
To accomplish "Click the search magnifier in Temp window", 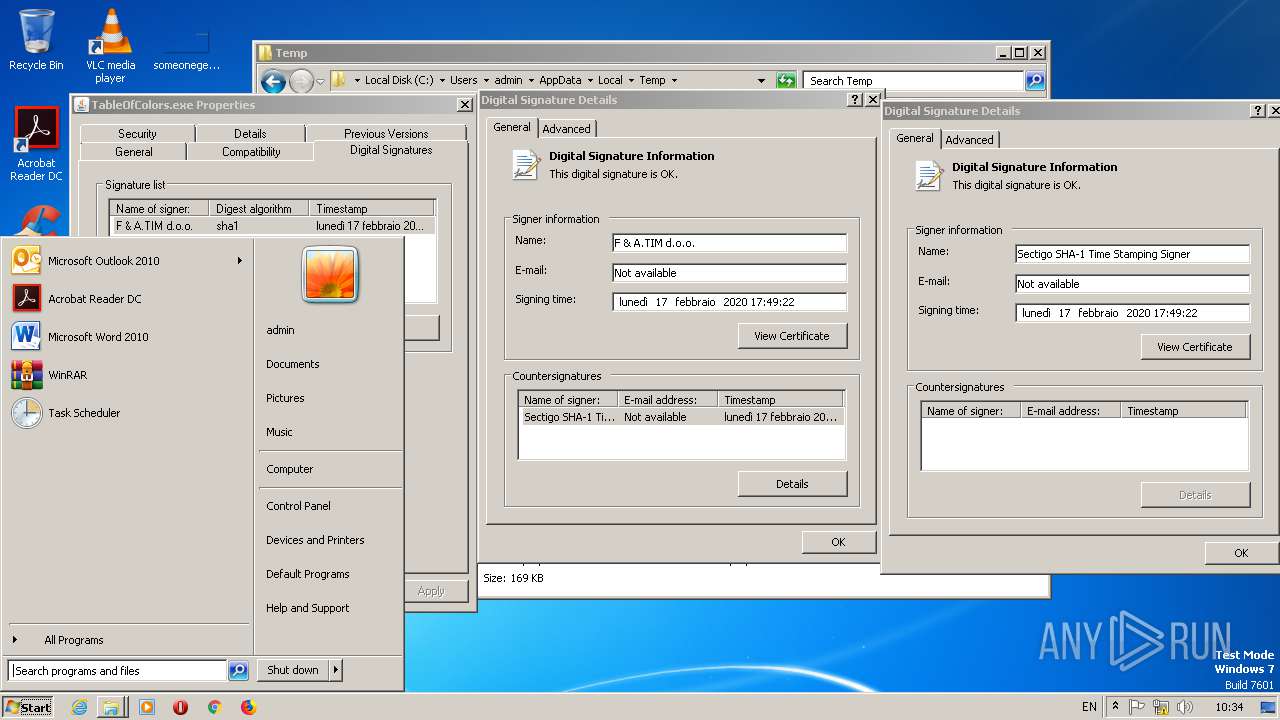I will [1035, 81].
